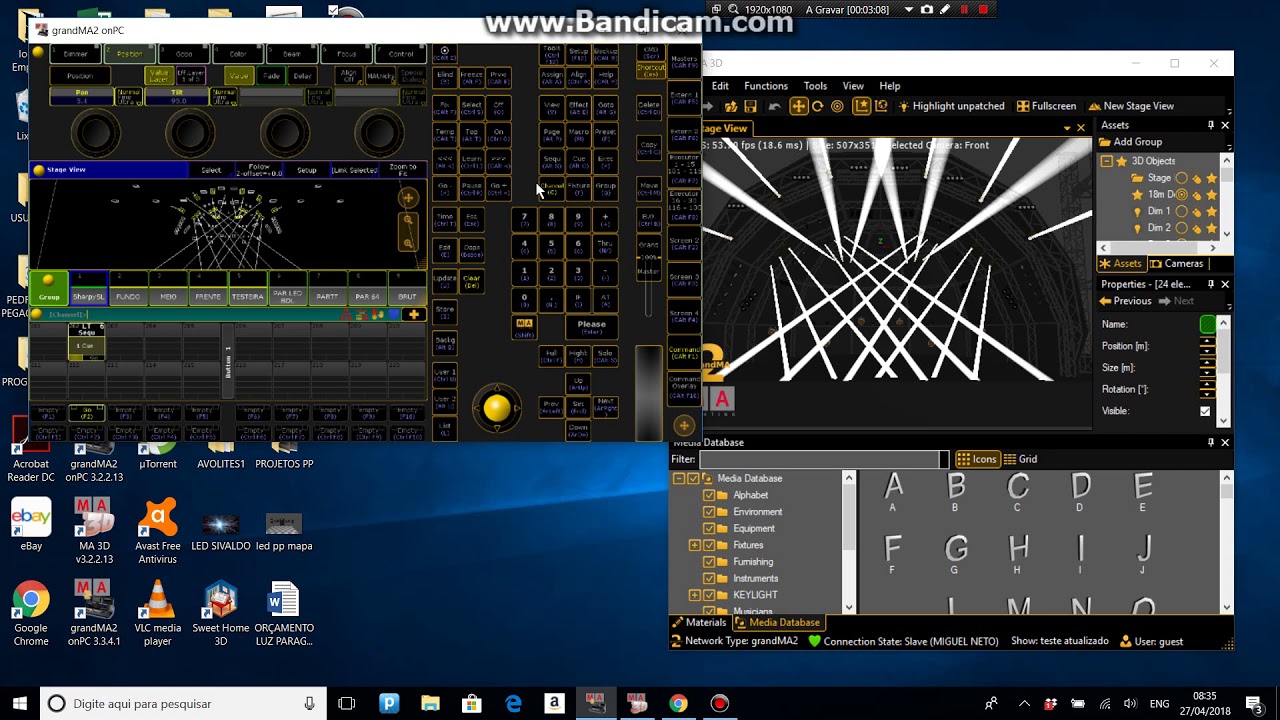Collapse the 3D Objects tree node

pos(1106,161)
